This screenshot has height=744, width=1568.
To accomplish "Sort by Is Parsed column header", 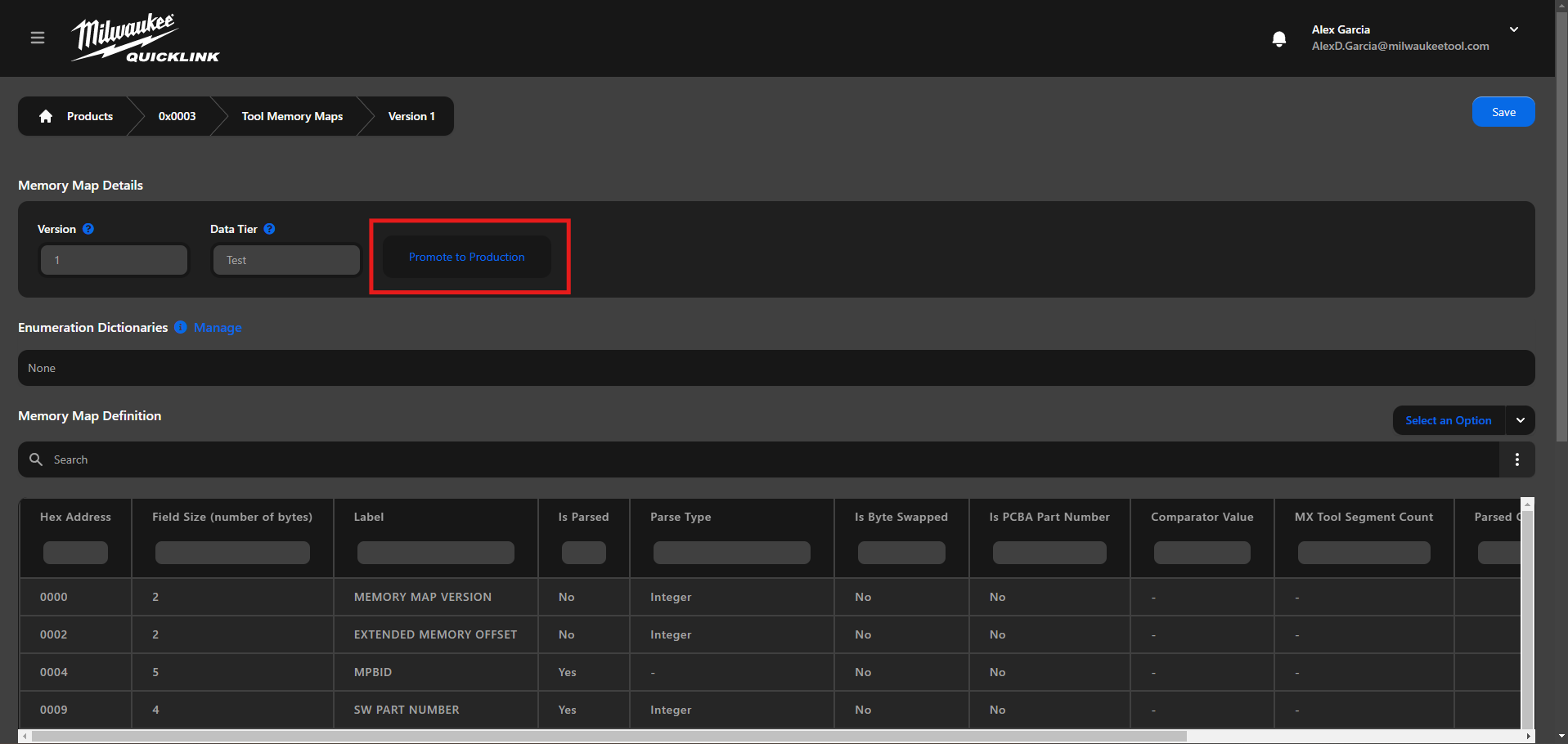I will point(583,517).
